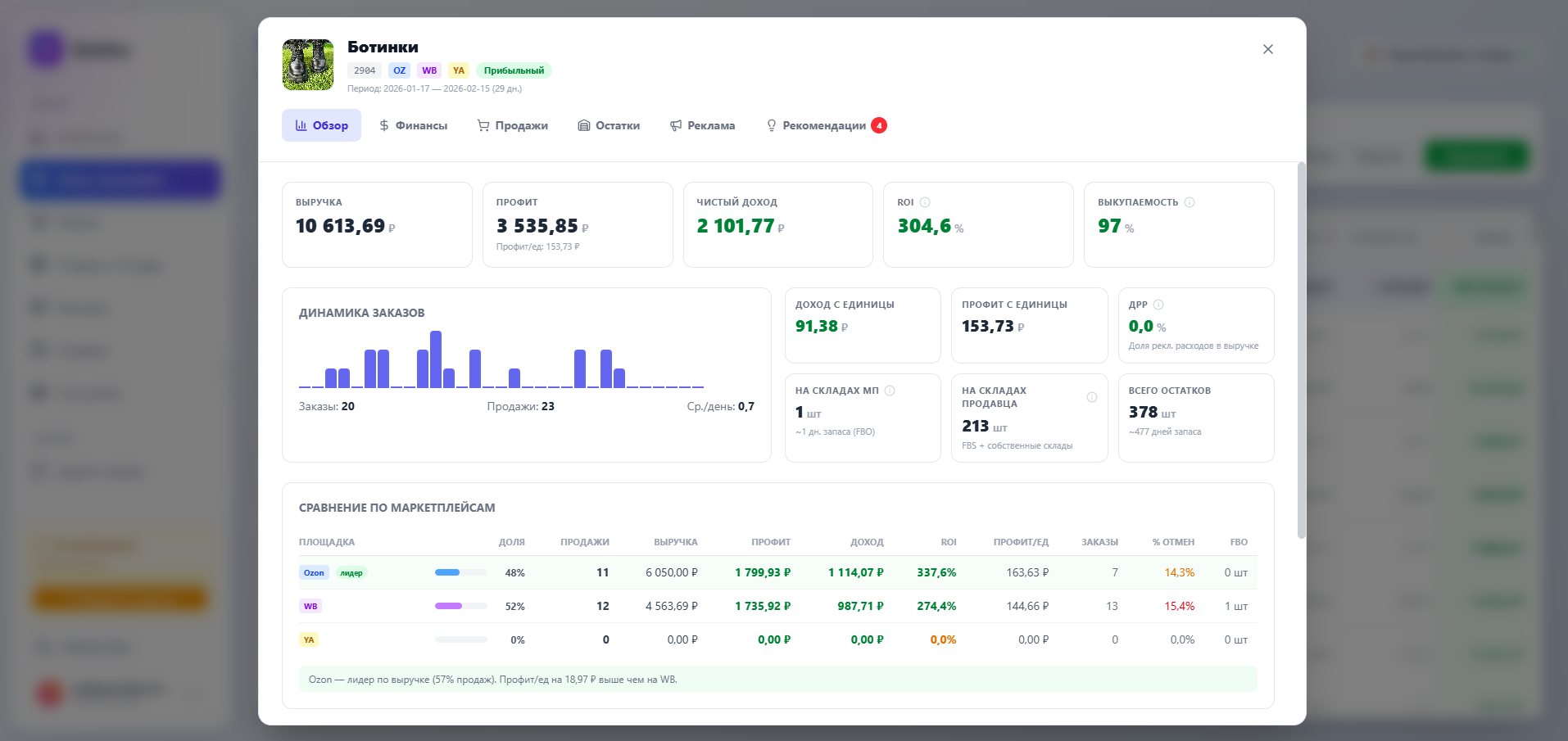This screenshot has width=1568, height=741.
Task: Click the YA marketplace tag in header
Action: pos(459,70)
